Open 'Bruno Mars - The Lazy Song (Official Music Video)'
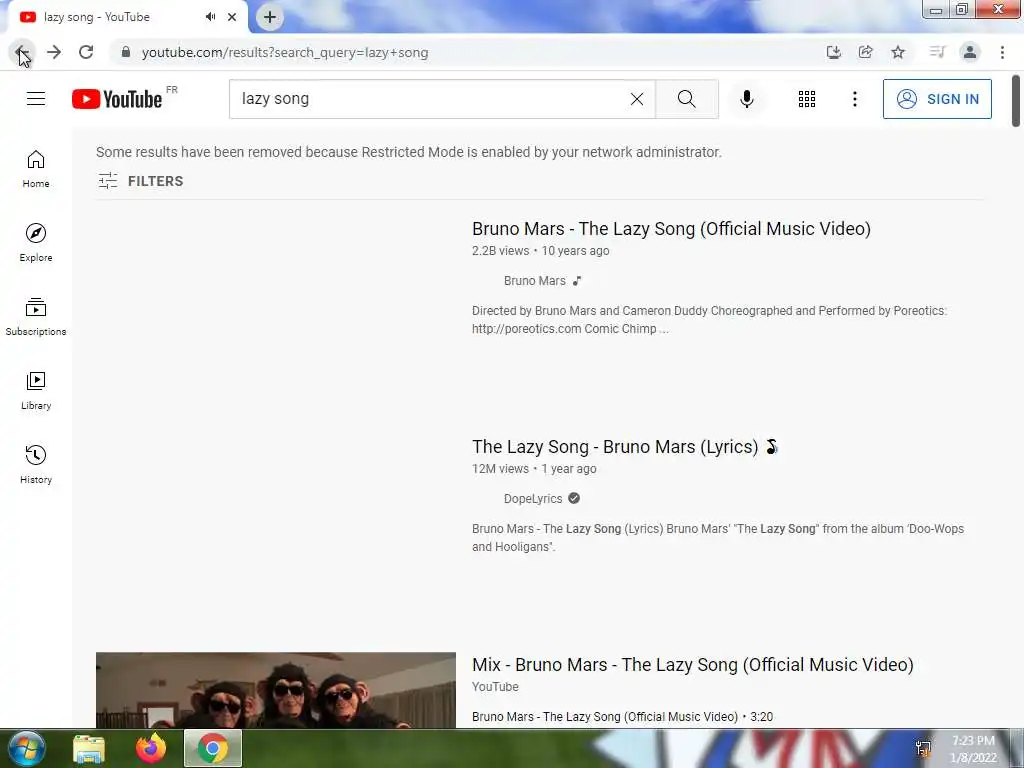This screenshot has width=1024, height=768. pos(671,229)
